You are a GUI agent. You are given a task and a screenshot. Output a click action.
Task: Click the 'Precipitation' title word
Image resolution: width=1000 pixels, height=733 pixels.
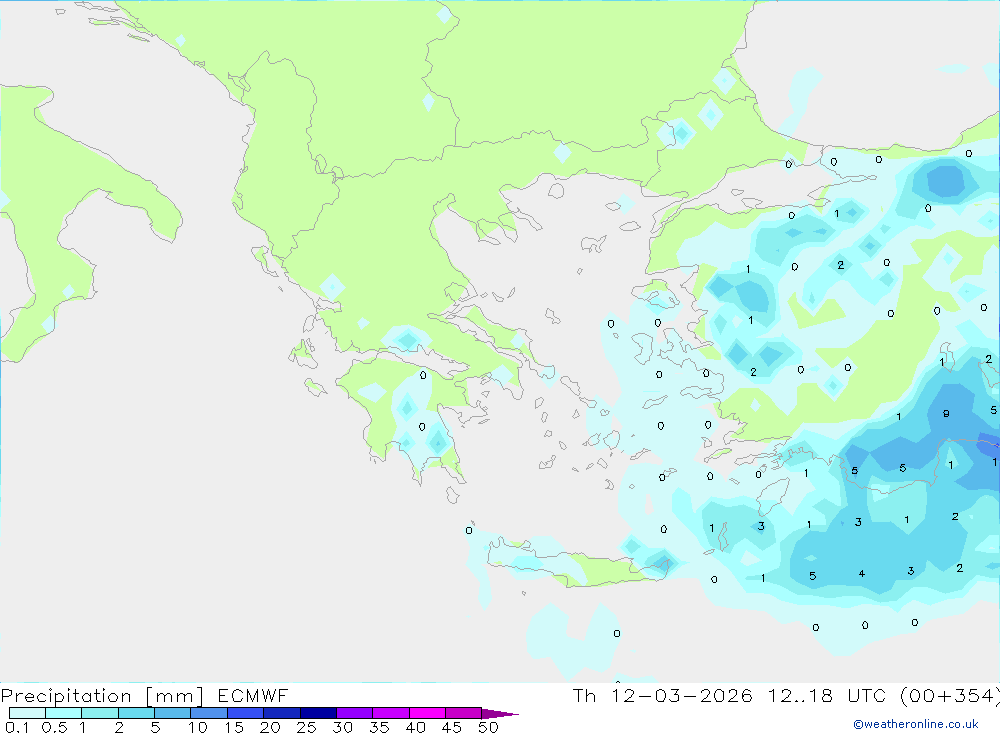66,695
